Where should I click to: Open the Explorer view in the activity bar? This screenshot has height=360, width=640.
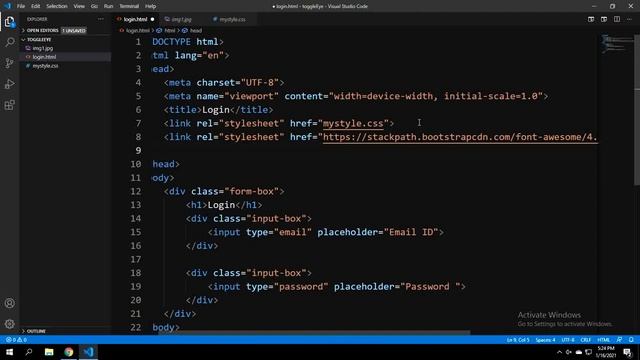pos(9,22)
